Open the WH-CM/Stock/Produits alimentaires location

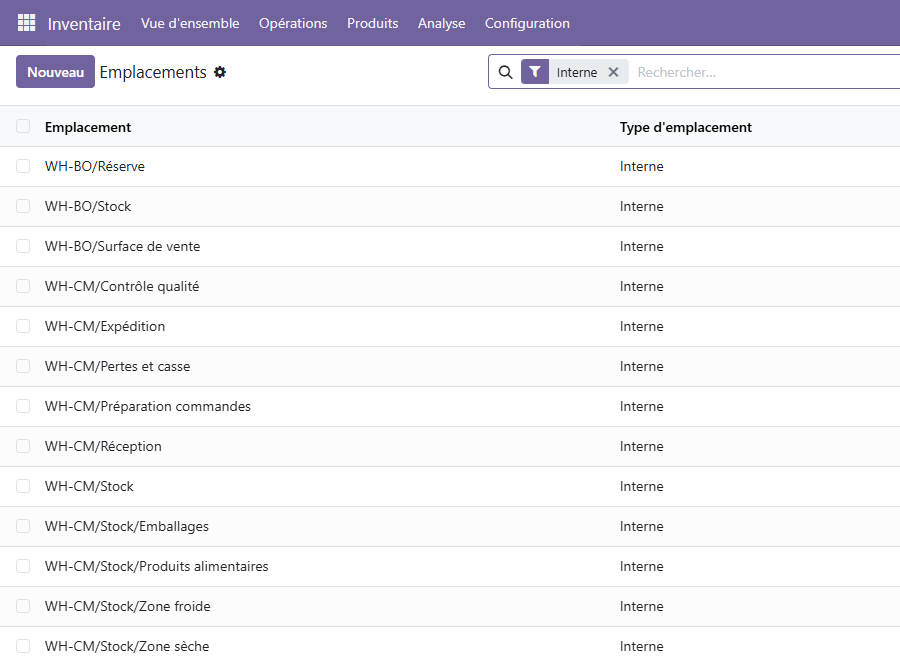coord(156,566)
